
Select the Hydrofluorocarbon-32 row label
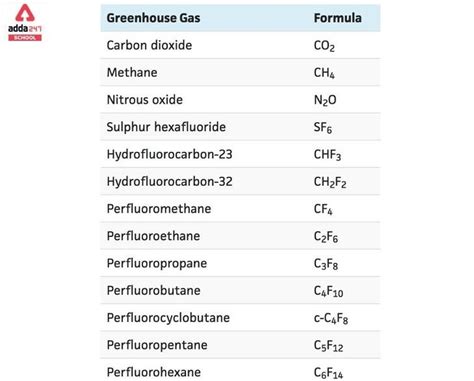[169, 182]
